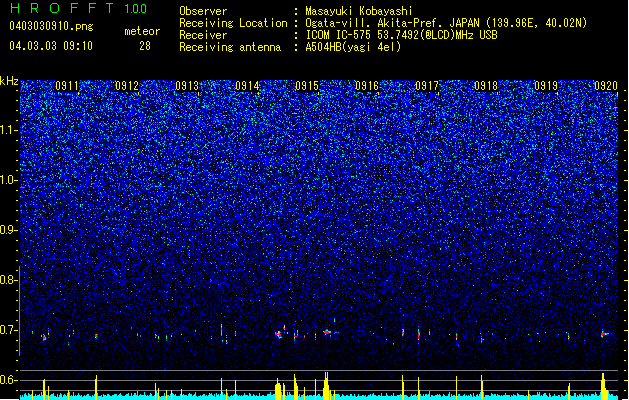This screenshot has width=629, height=400.
Task: Click the 0919 time marker
Action: coord(546,86)
